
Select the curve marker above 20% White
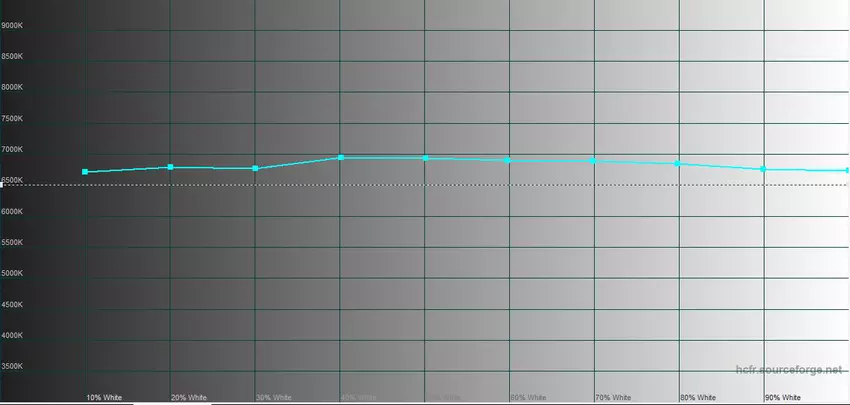[x=171, y=167]
